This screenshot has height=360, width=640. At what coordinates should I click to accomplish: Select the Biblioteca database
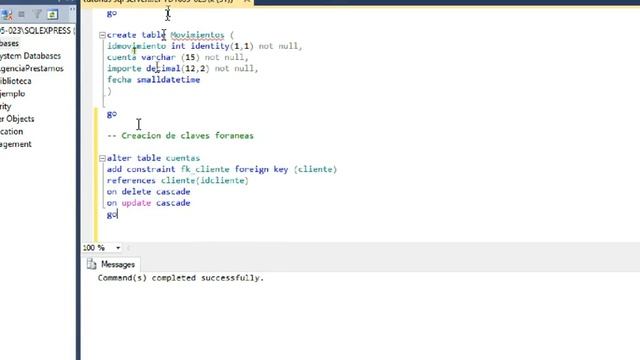tap(16, 81)
